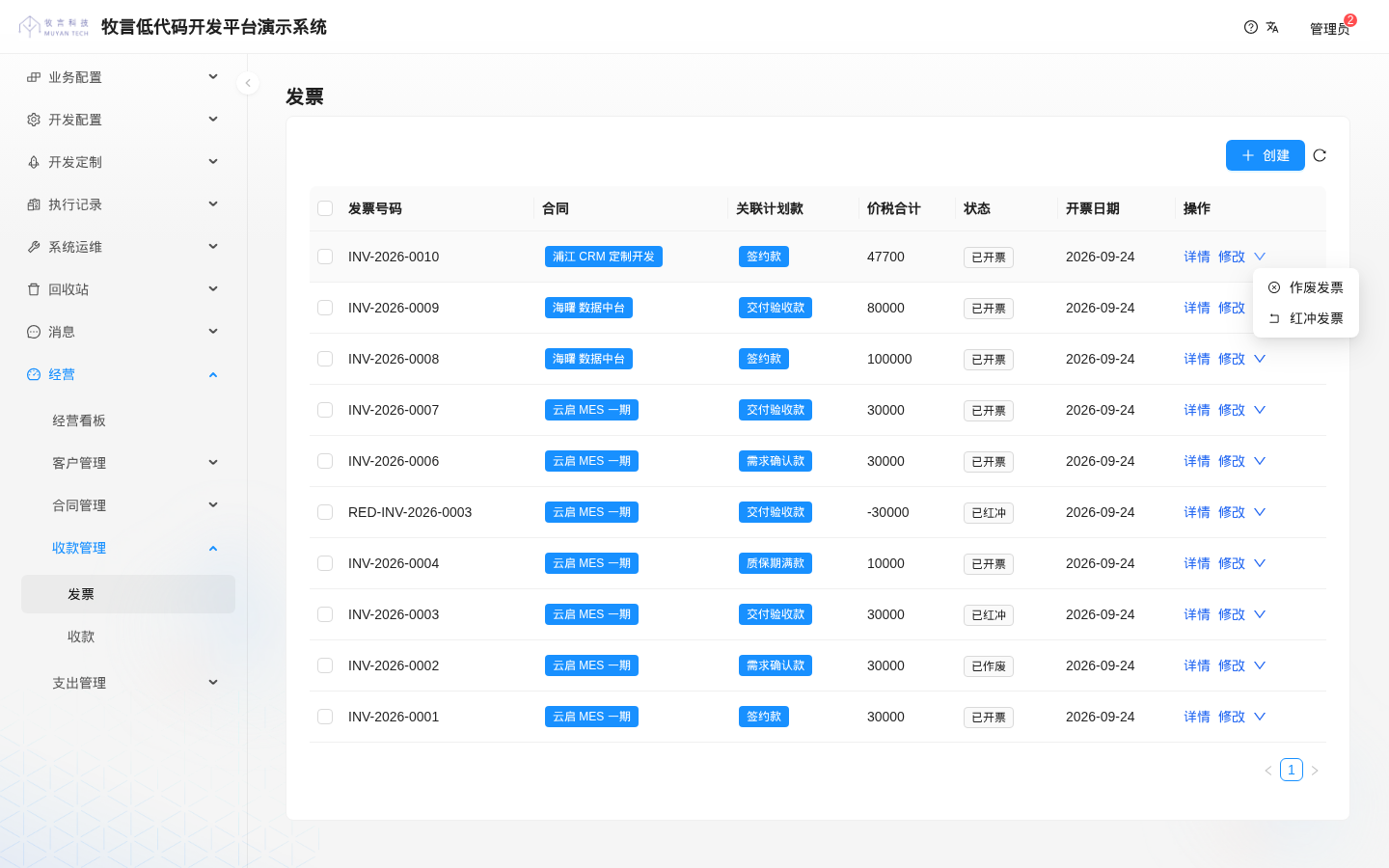Click 修改 for INV-2026-0003
The height and width of the screenshot is (868, 1389).
(x=1232, y=614)
